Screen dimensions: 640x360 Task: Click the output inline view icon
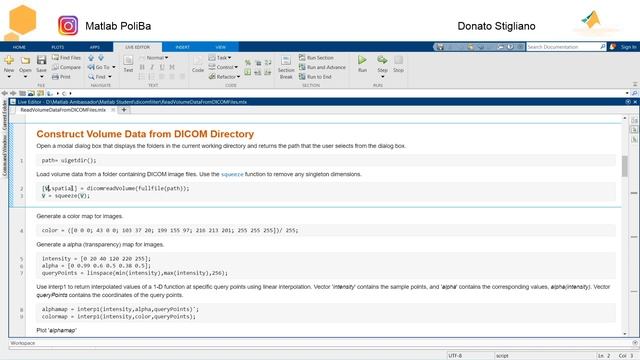634,130
